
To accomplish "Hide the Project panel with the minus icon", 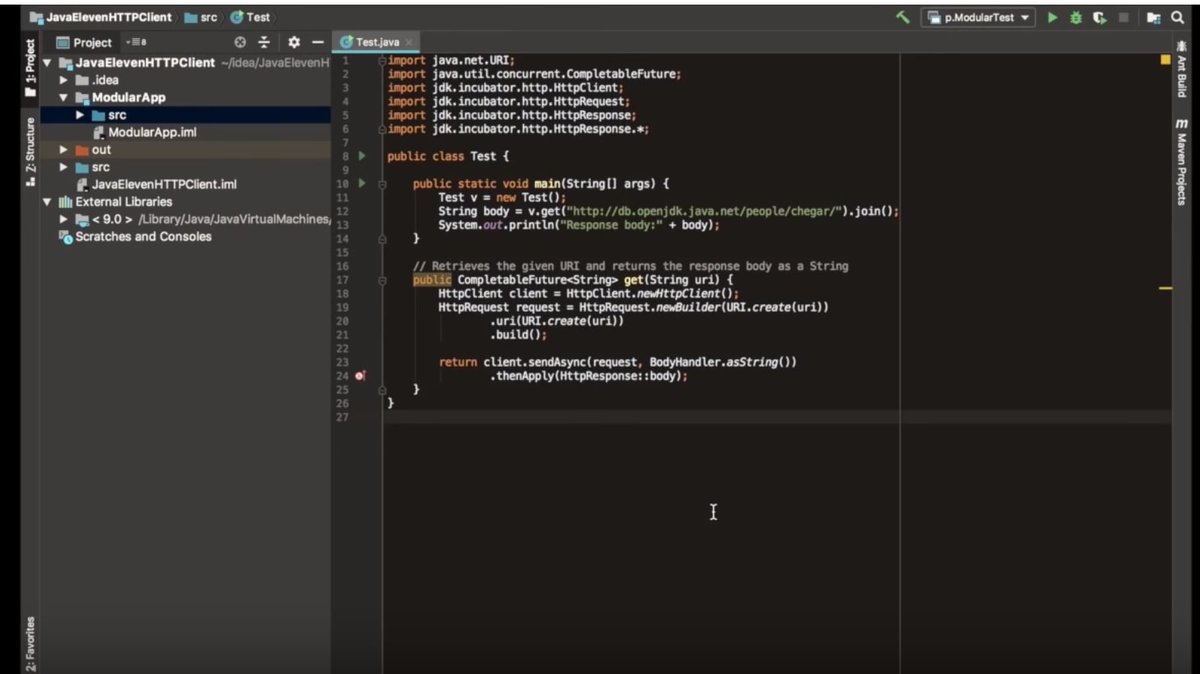I will [x=318, y=42].
